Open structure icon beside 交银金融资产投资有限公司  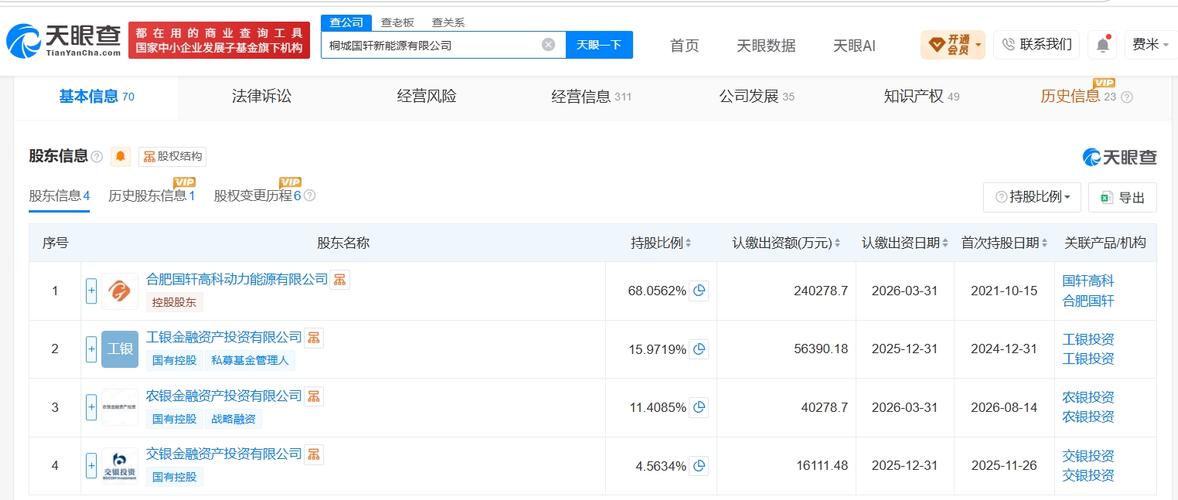[314, 454]
